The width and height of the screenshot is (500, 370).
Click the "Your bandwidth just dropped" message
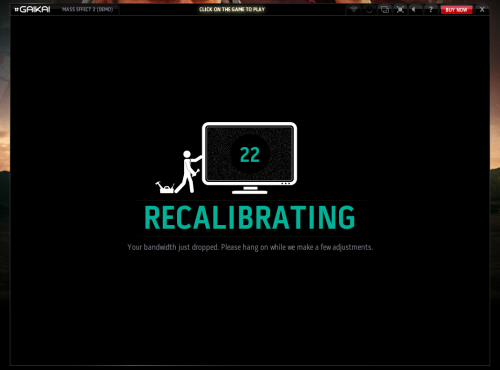(x=250, y=247)
